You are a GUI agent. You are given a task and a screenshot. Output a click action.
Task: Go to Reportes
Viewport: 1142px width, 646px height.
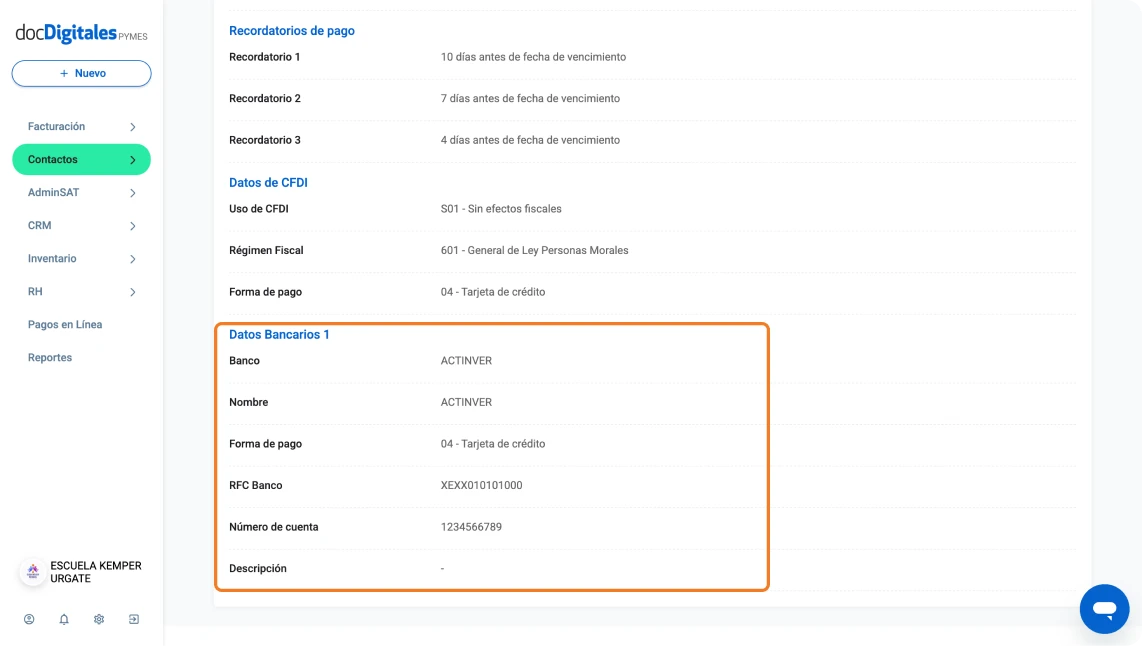click(x=50, y=358)
